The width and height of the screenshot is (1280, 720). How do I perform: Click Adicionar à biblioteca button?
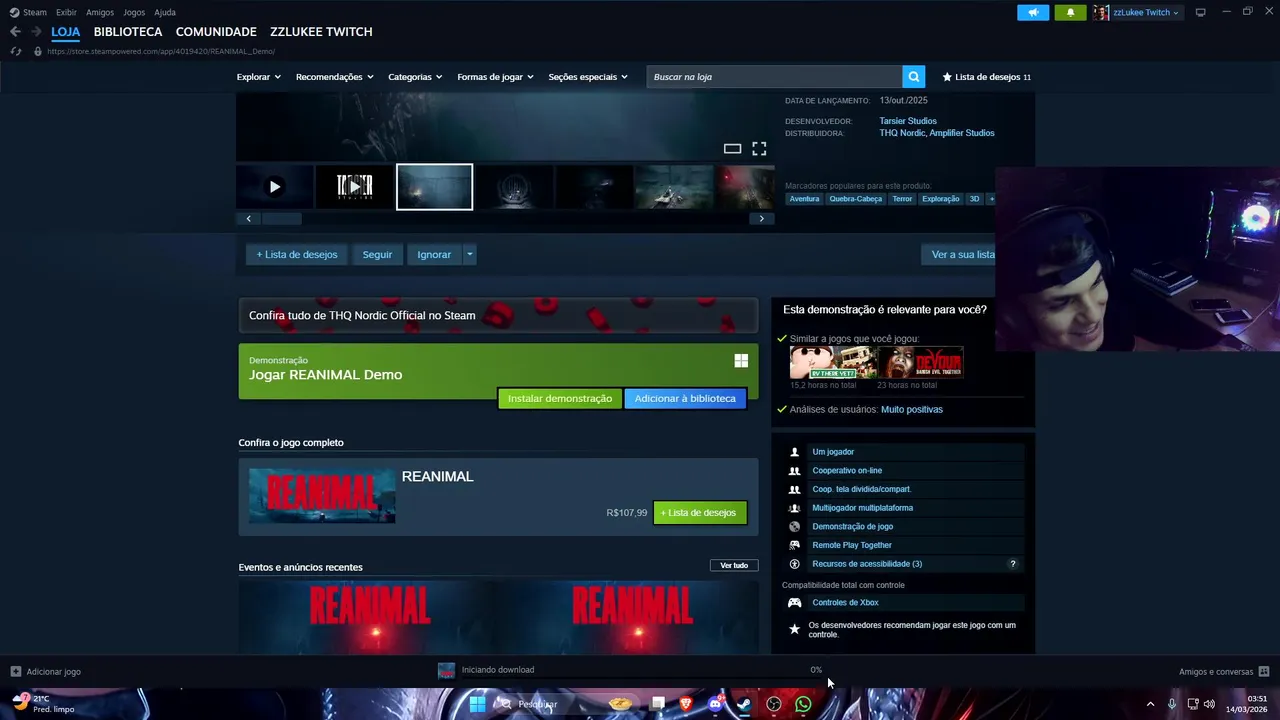coord(685,398)
